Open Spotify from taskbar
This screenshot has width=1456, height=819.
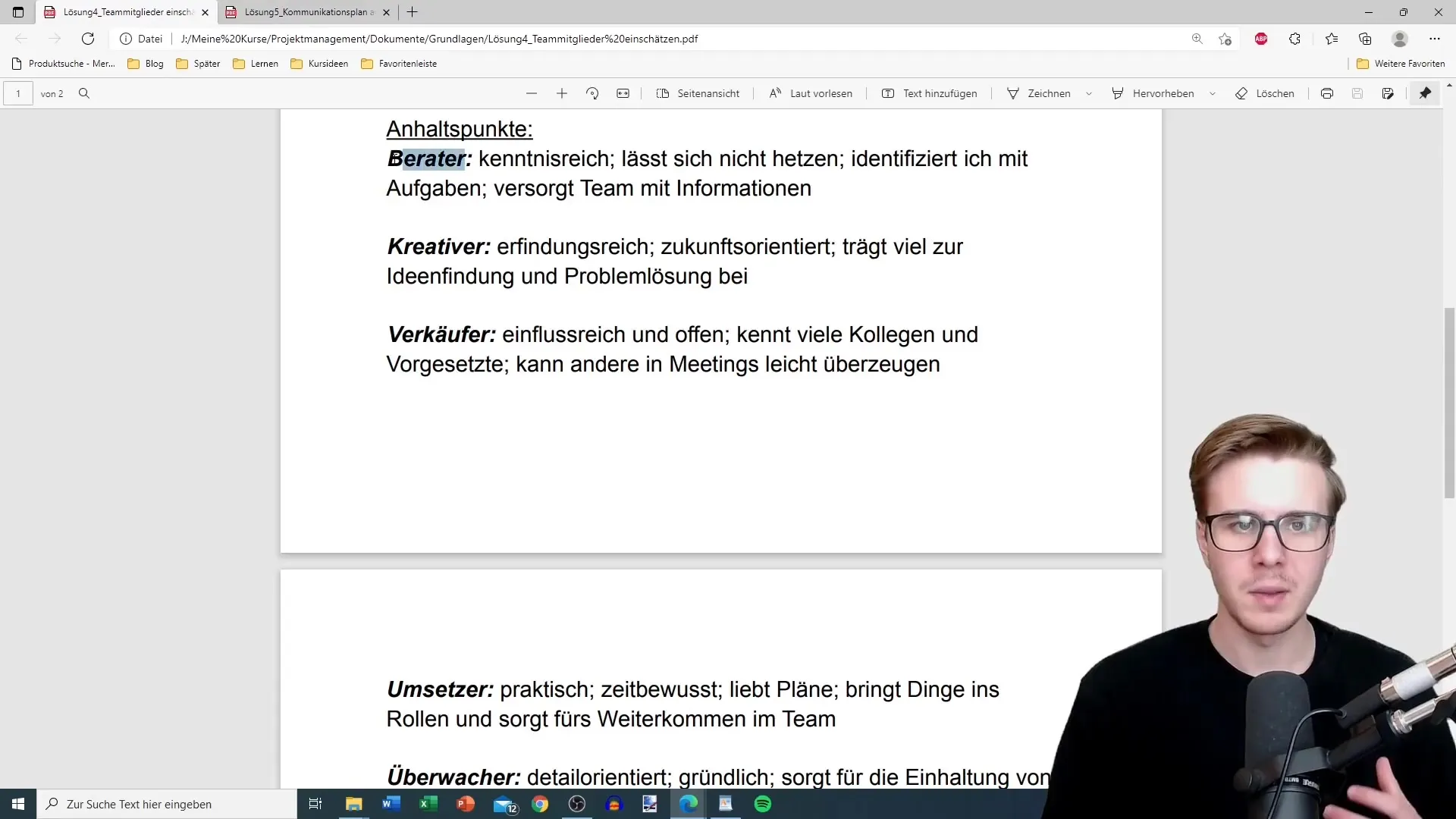(763, 804)
